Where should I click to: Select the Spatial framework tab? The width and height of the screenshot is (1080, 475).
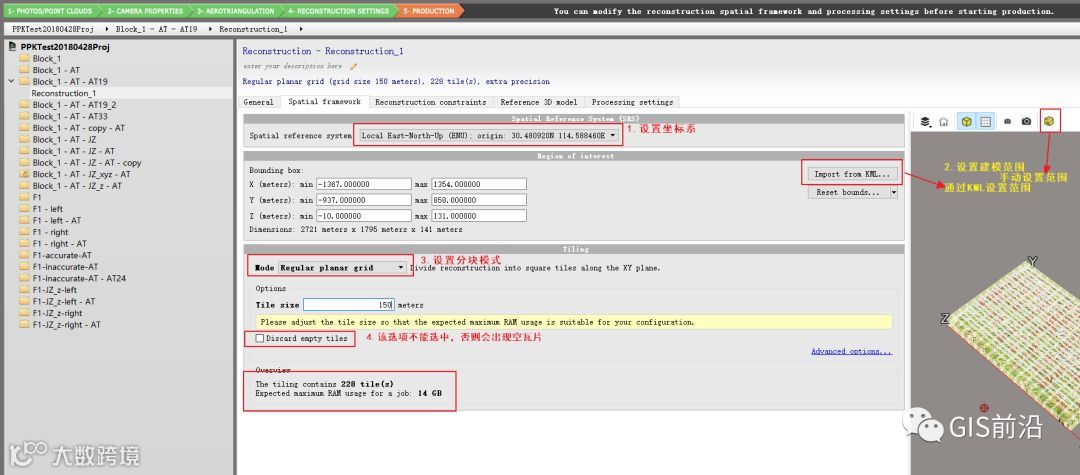(324, 102)
